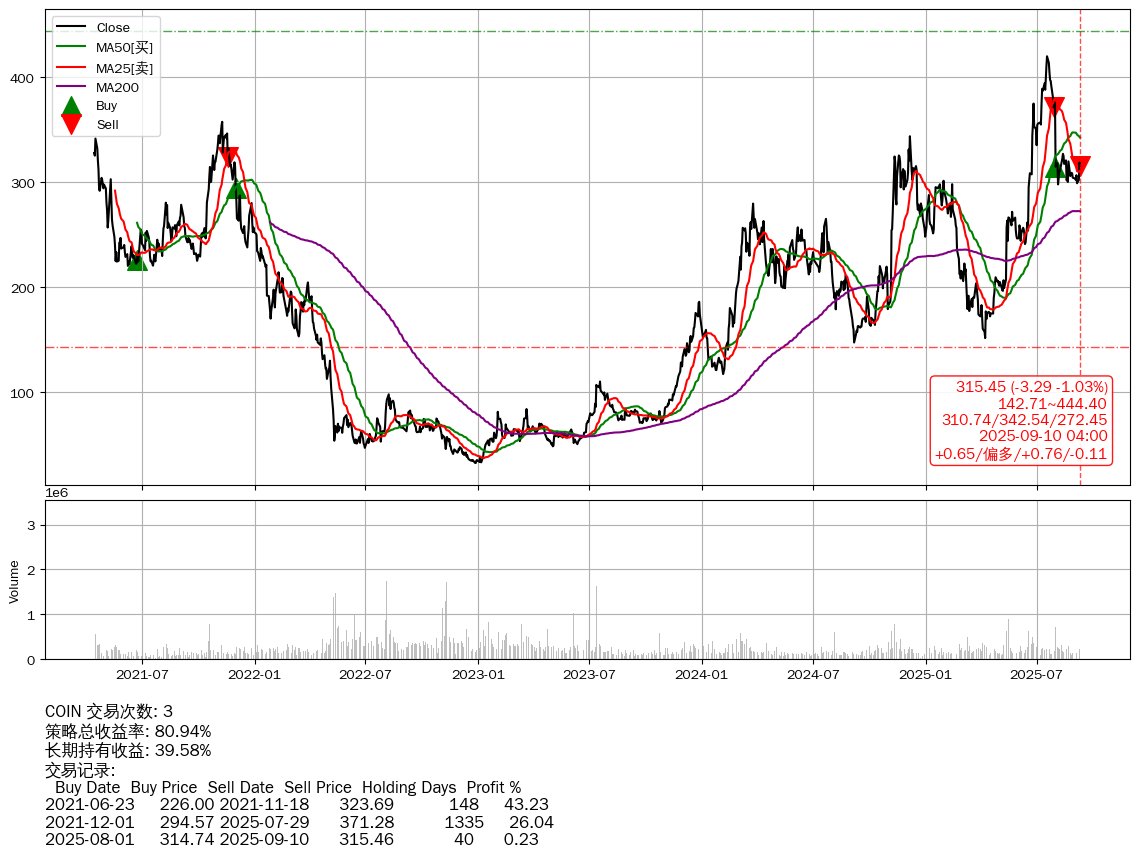Select the 2021-12-01 trade record row

point(299,822)
